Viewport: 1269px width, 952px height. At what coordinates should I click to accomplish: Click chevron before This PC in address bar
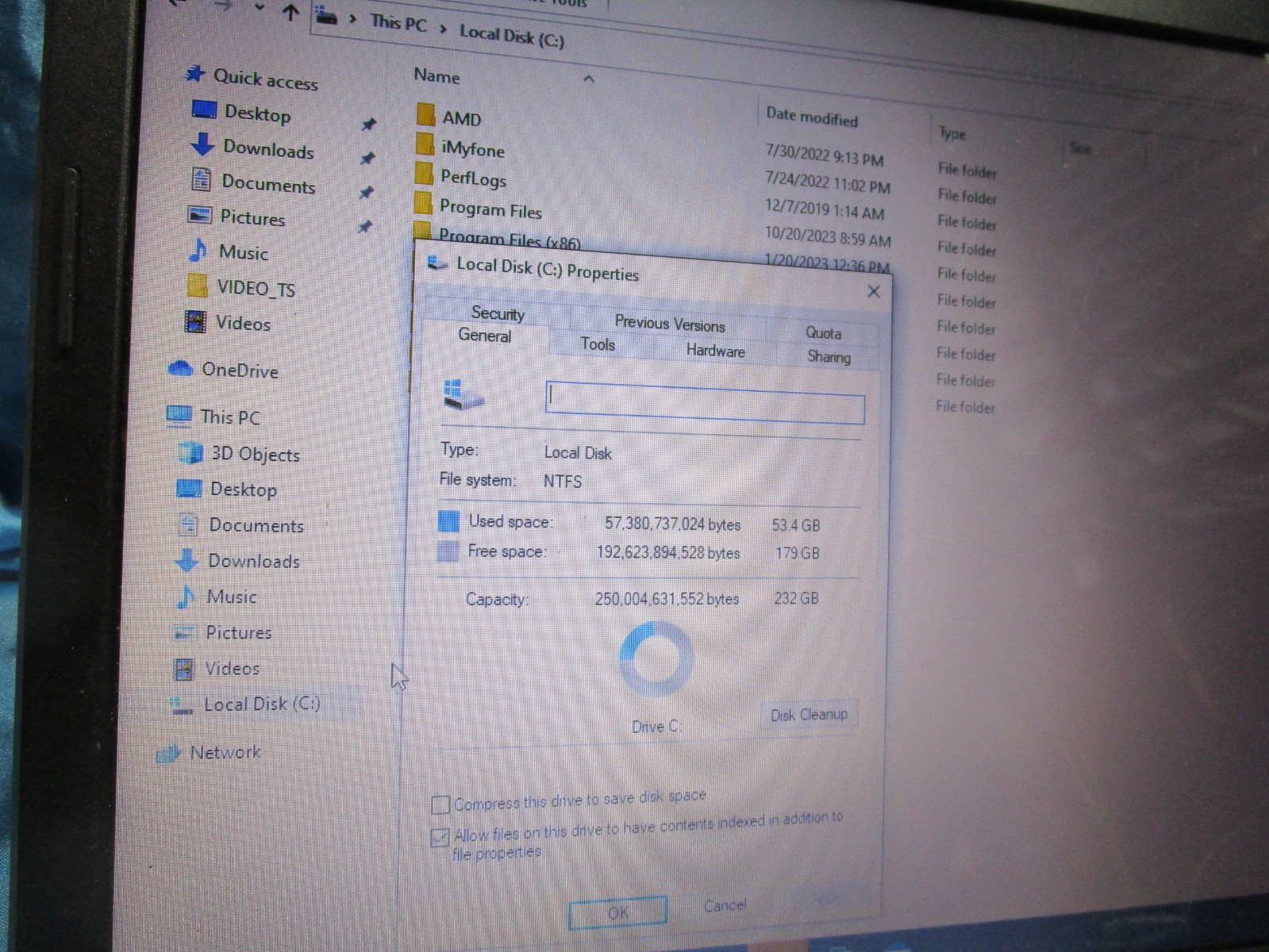click(352, 19)
